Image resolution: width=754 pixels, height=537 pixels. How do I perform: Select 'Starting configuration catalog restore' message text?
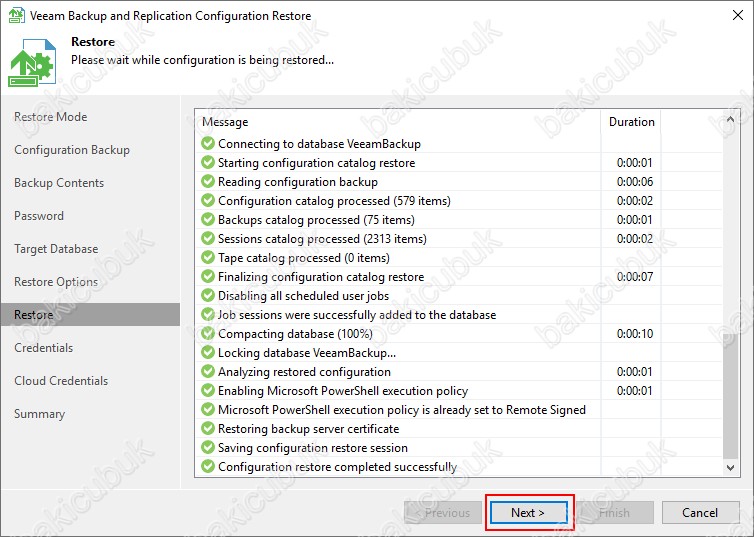pos(316,163)
